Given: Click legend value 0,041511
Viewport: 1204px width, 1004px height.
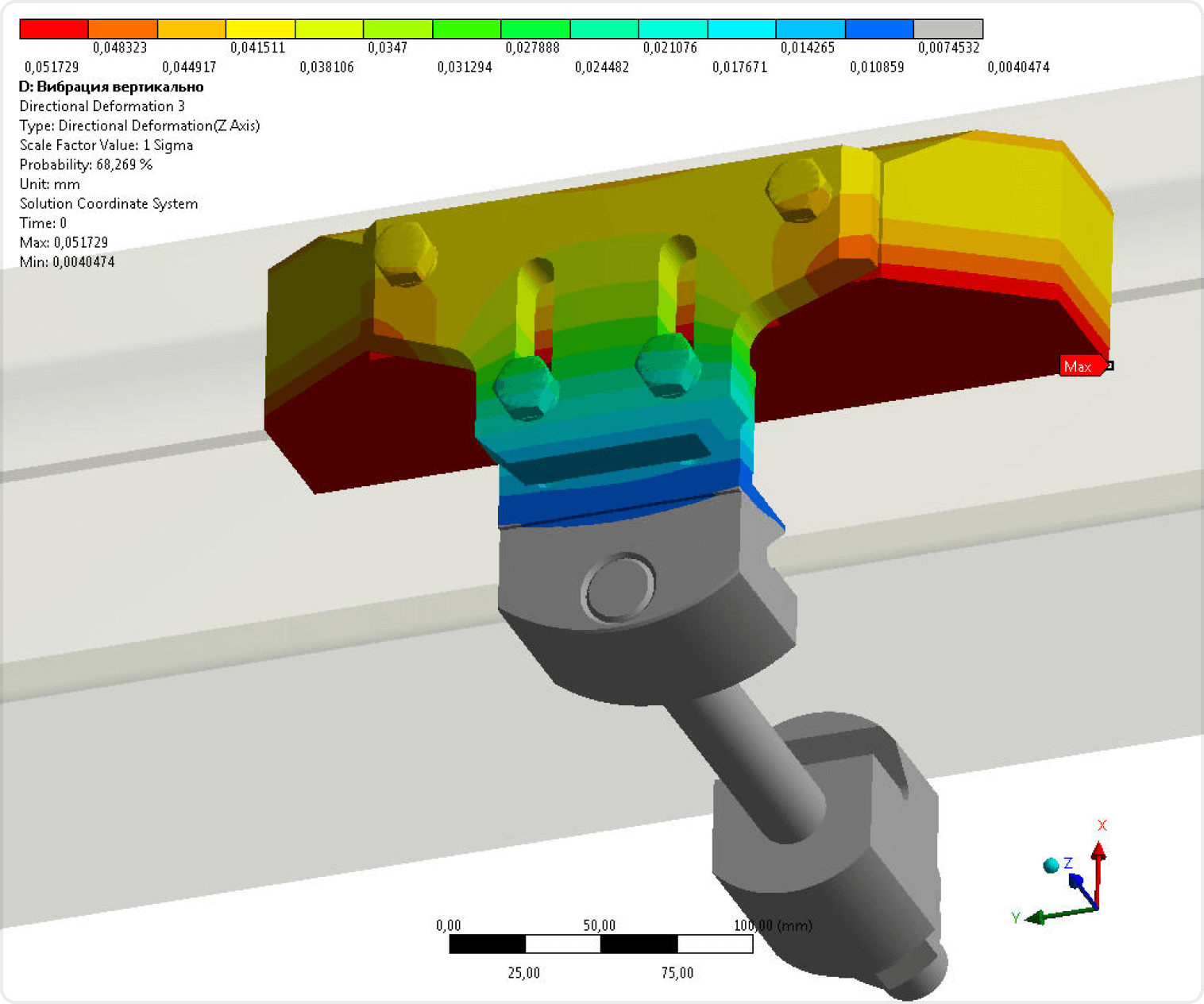Looking at the screenshot, I should point(257,48).
